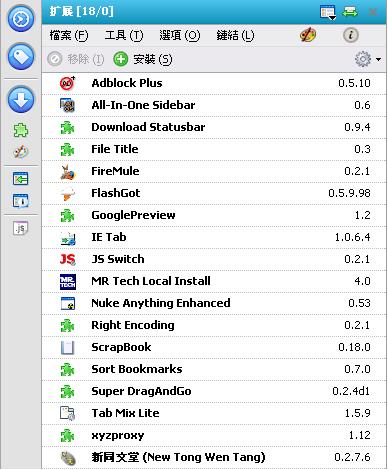Click version 1.0.6.4 of IE Tab

(x=353, y=237)
